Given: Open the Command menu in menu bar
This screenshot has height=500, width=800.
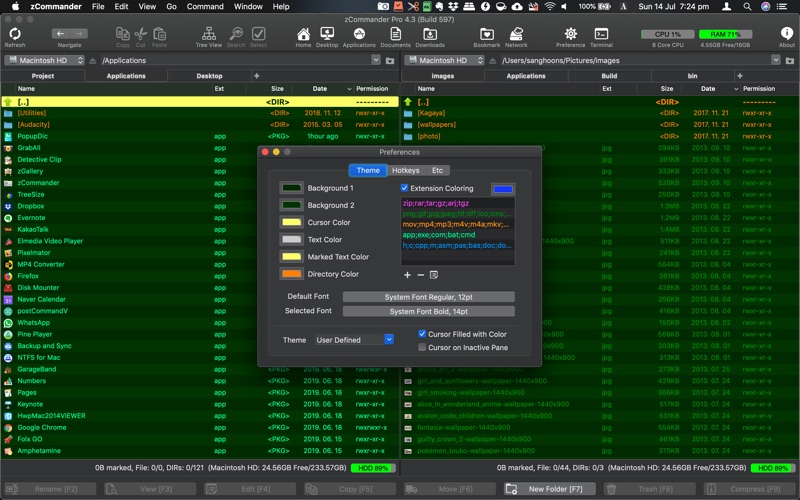Looking at the screenshot, I should [205, 7].
